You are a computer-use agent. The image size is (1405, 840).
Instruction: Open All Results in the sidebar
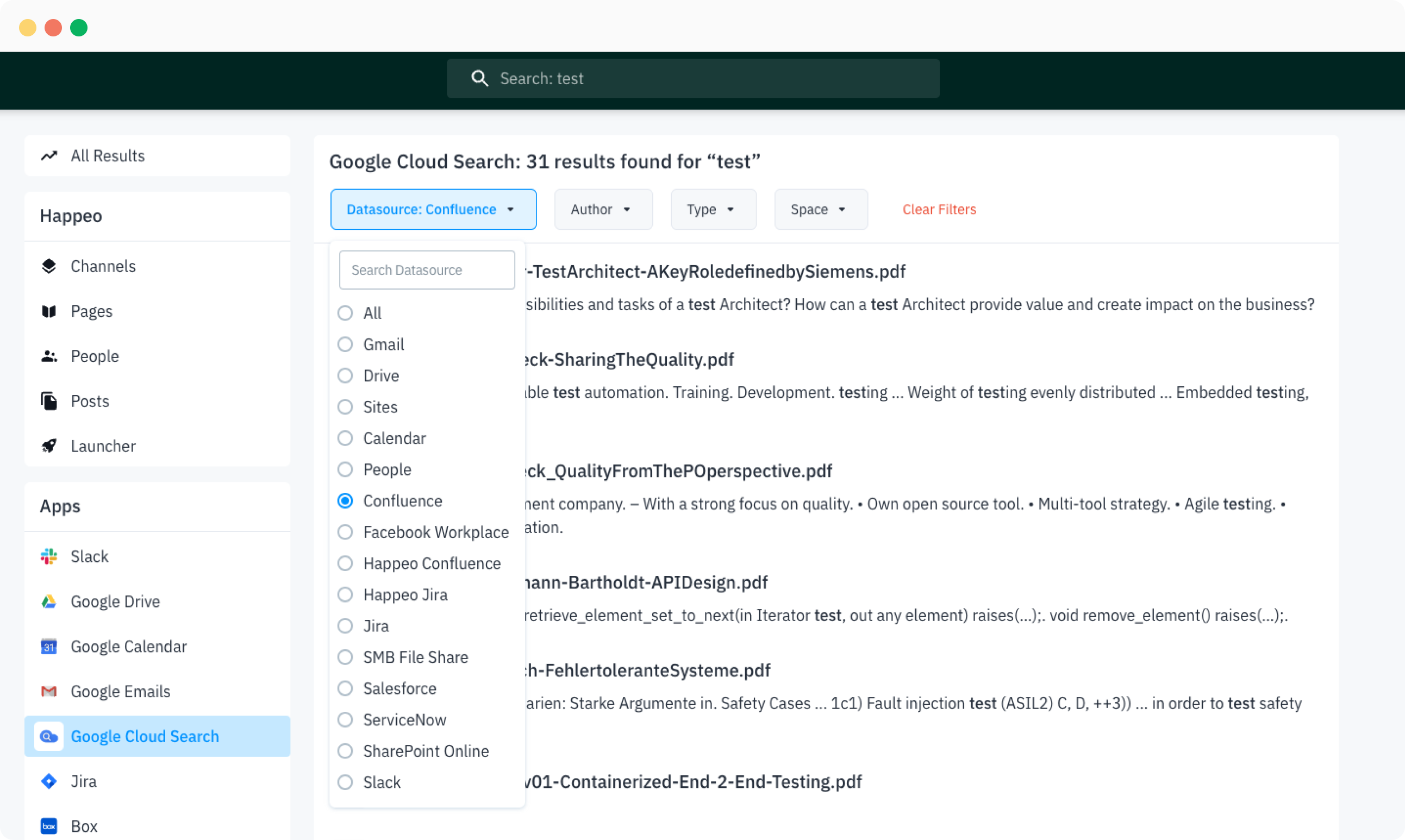click(x=158, y=155)
